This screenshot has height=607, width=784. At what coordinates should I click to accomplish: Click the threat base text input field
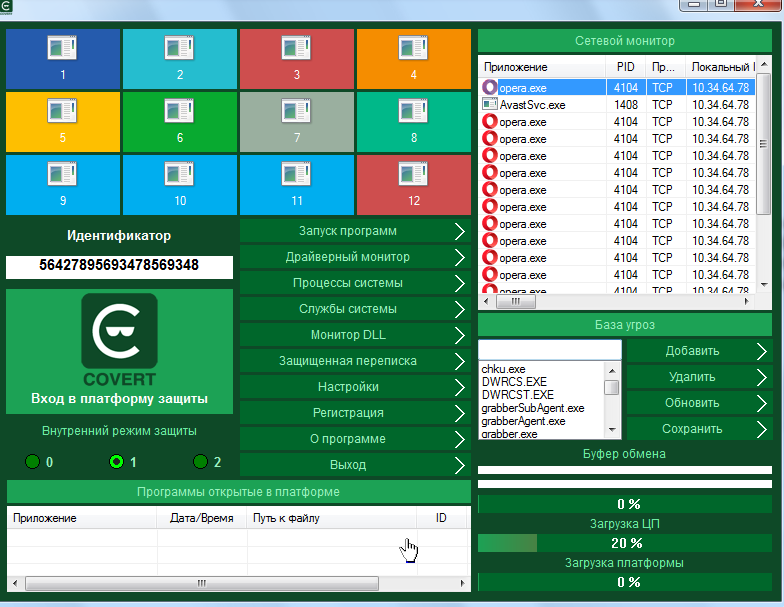pos(549,350)
